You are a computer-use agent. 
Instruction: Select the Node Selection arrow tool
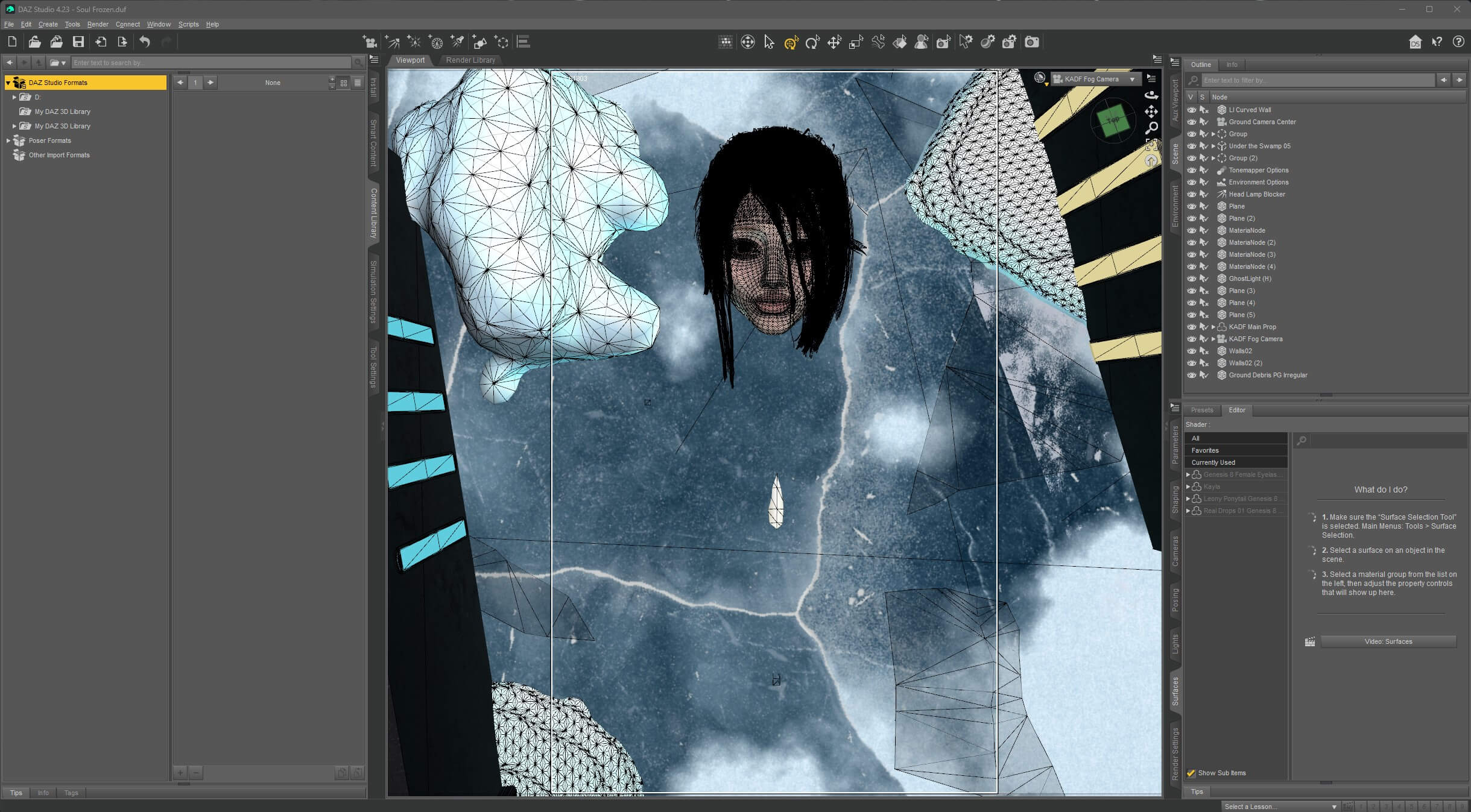point(769,42)
